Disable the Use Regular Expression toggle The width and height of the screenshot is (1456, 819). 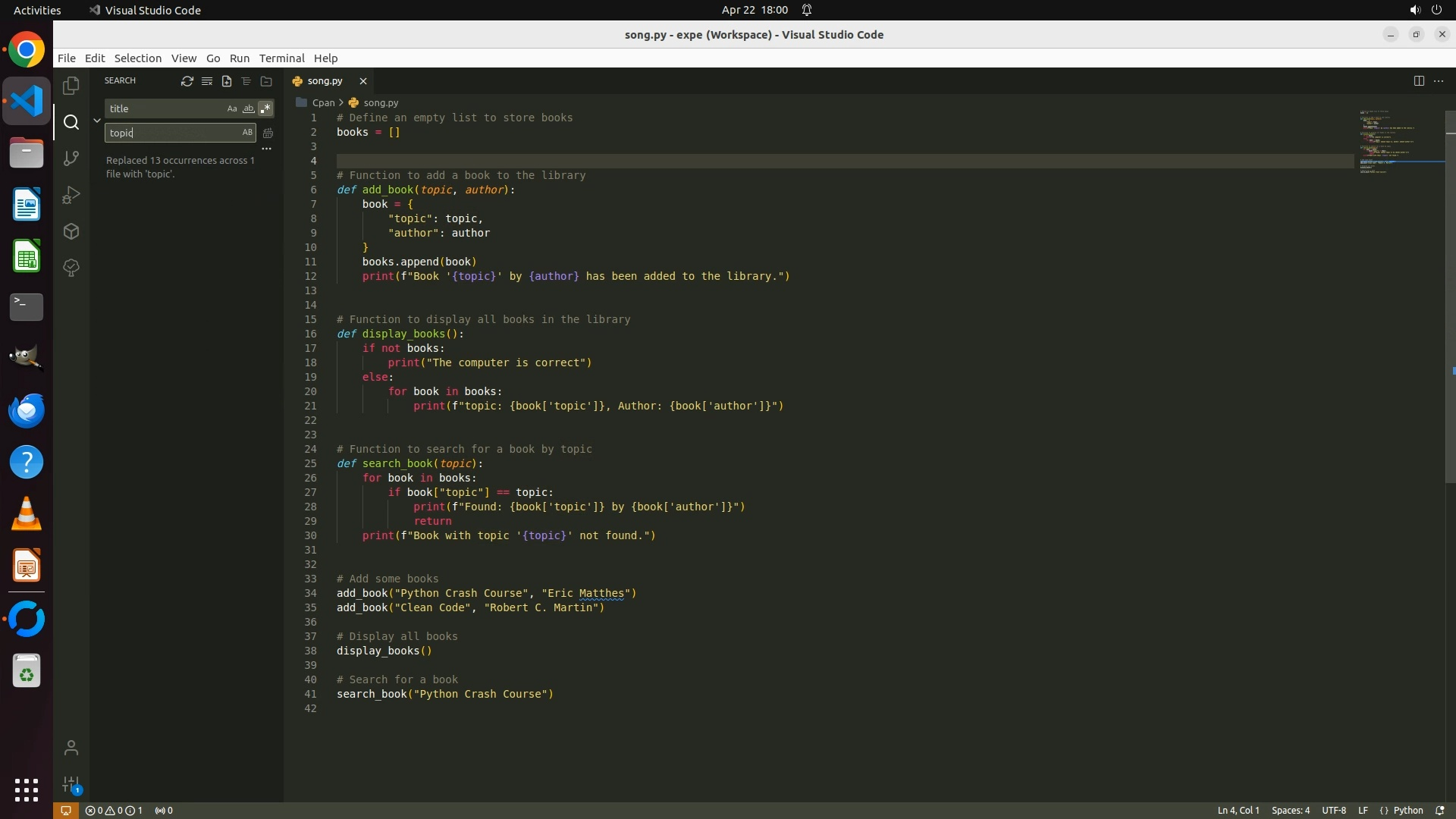coord(265,108)
